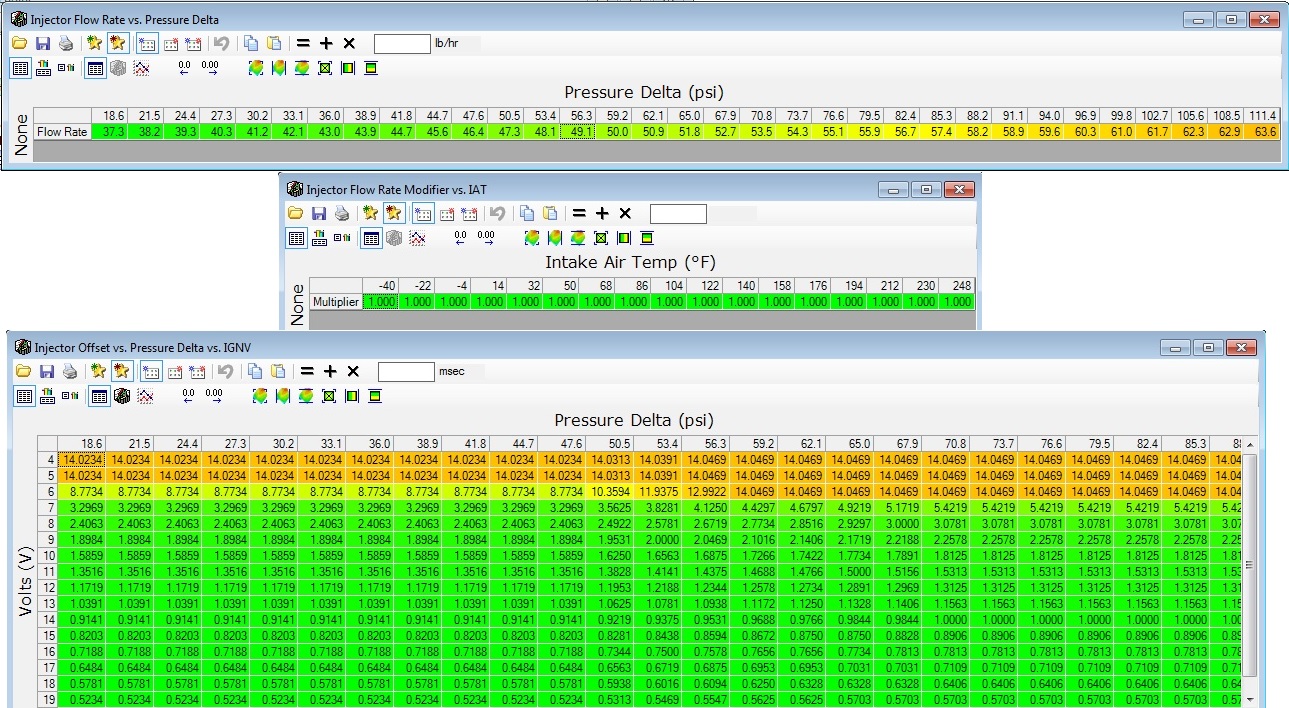1289x708 pixels.
Task: Select 1.000 multiplier cell under 248 °F
Action: coord(956,301)
